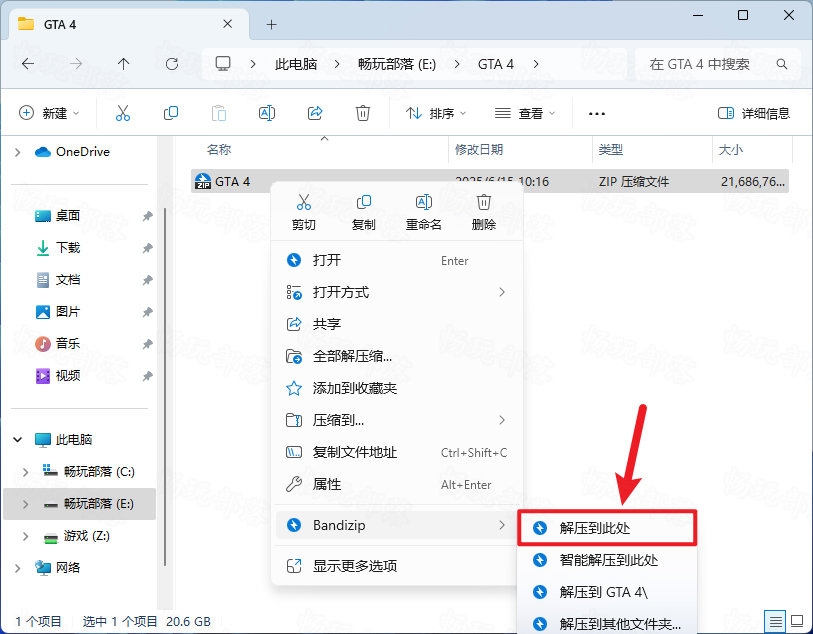The width and height of the screenshot is (813, 634).
Task: Click the search magnifier icon
Action: click(x=782, y=64)
